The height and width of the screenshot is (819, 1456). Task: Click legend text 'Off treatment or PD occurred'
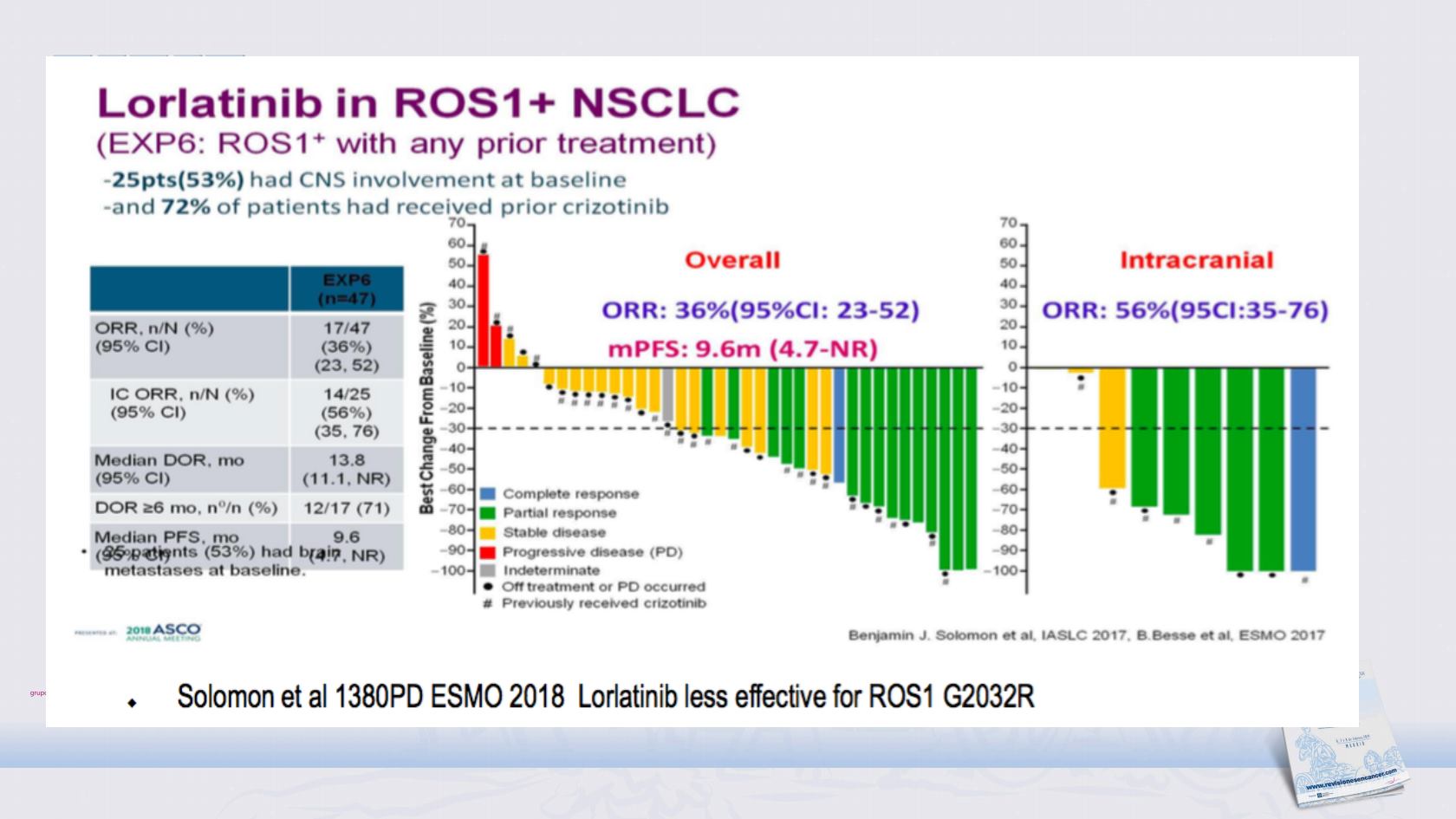603,587
